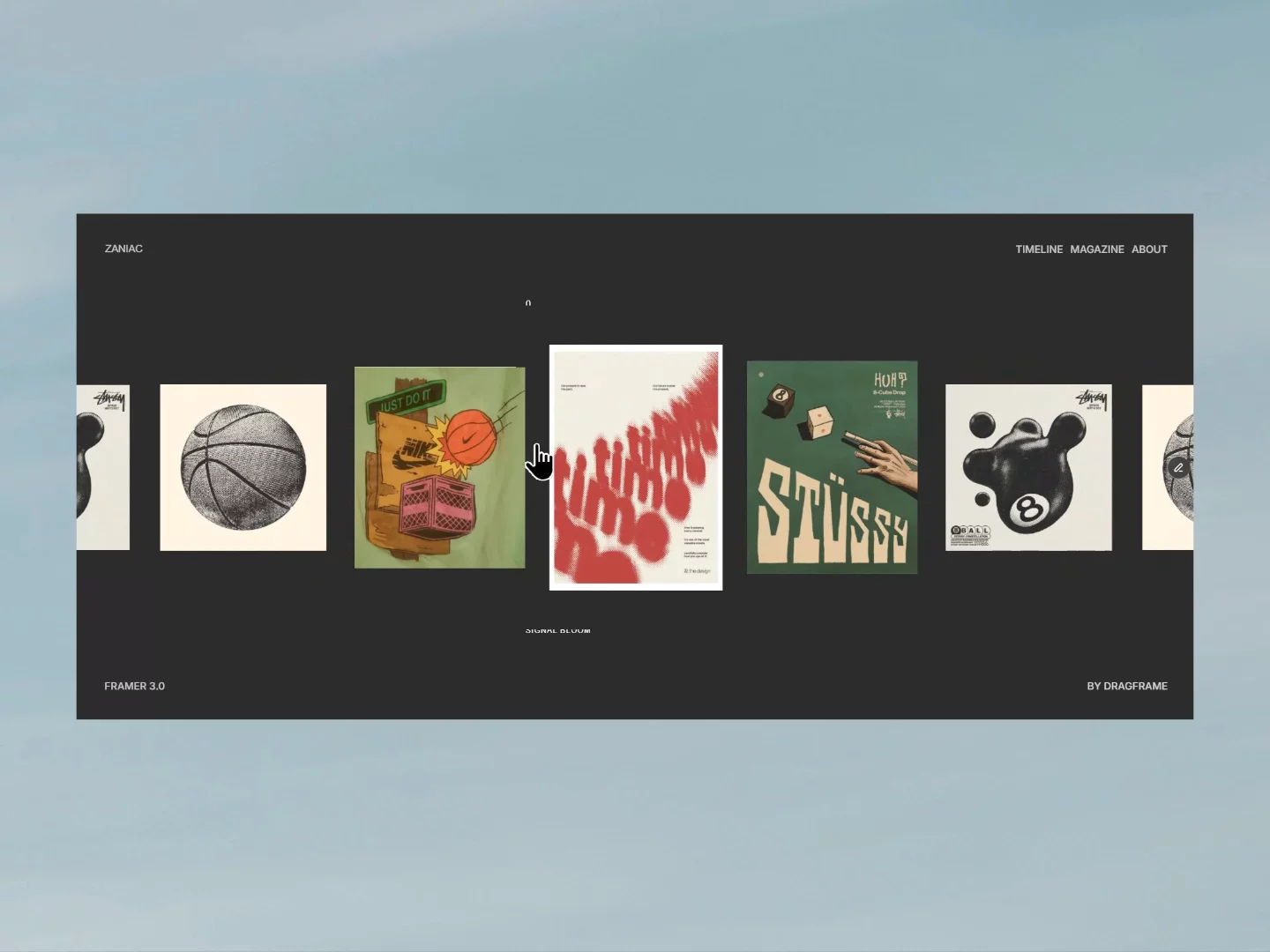Click the HUH? 8-Cube Drop text
The height and width of the screenshot is (952, 1270).
point(889,384)
